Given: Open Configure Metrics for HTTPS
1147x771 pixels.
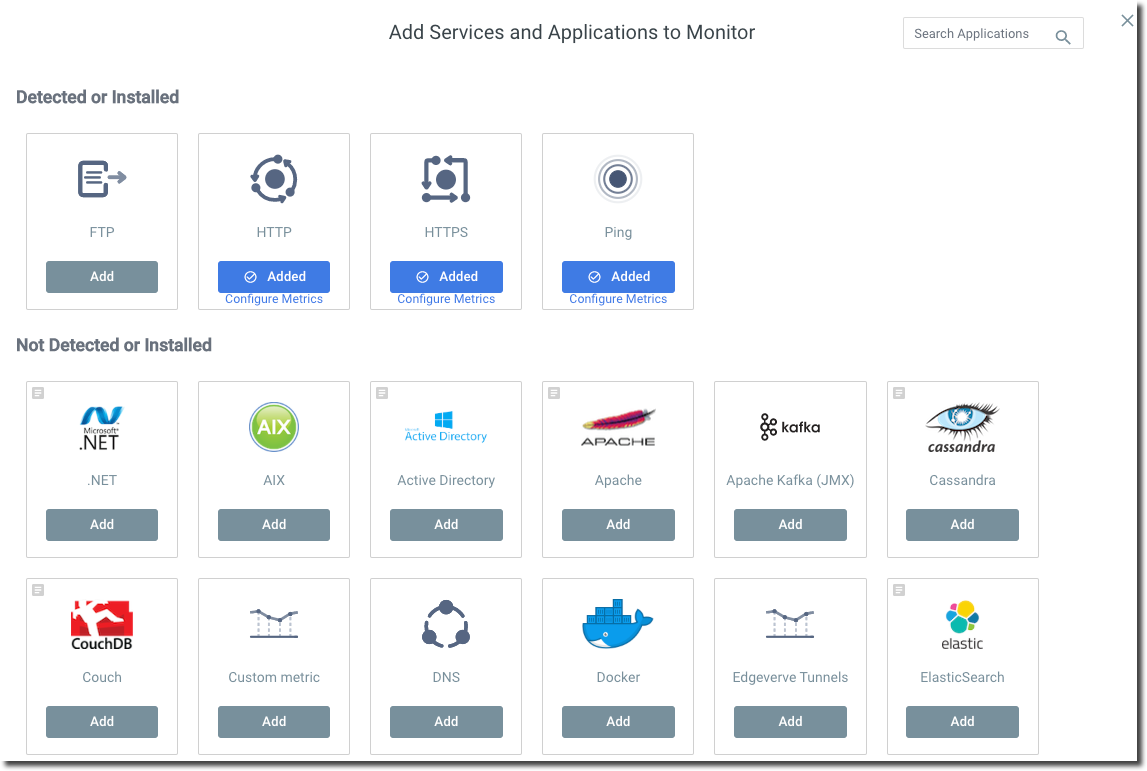Looking at the screenshot, I should coord(445,299).
